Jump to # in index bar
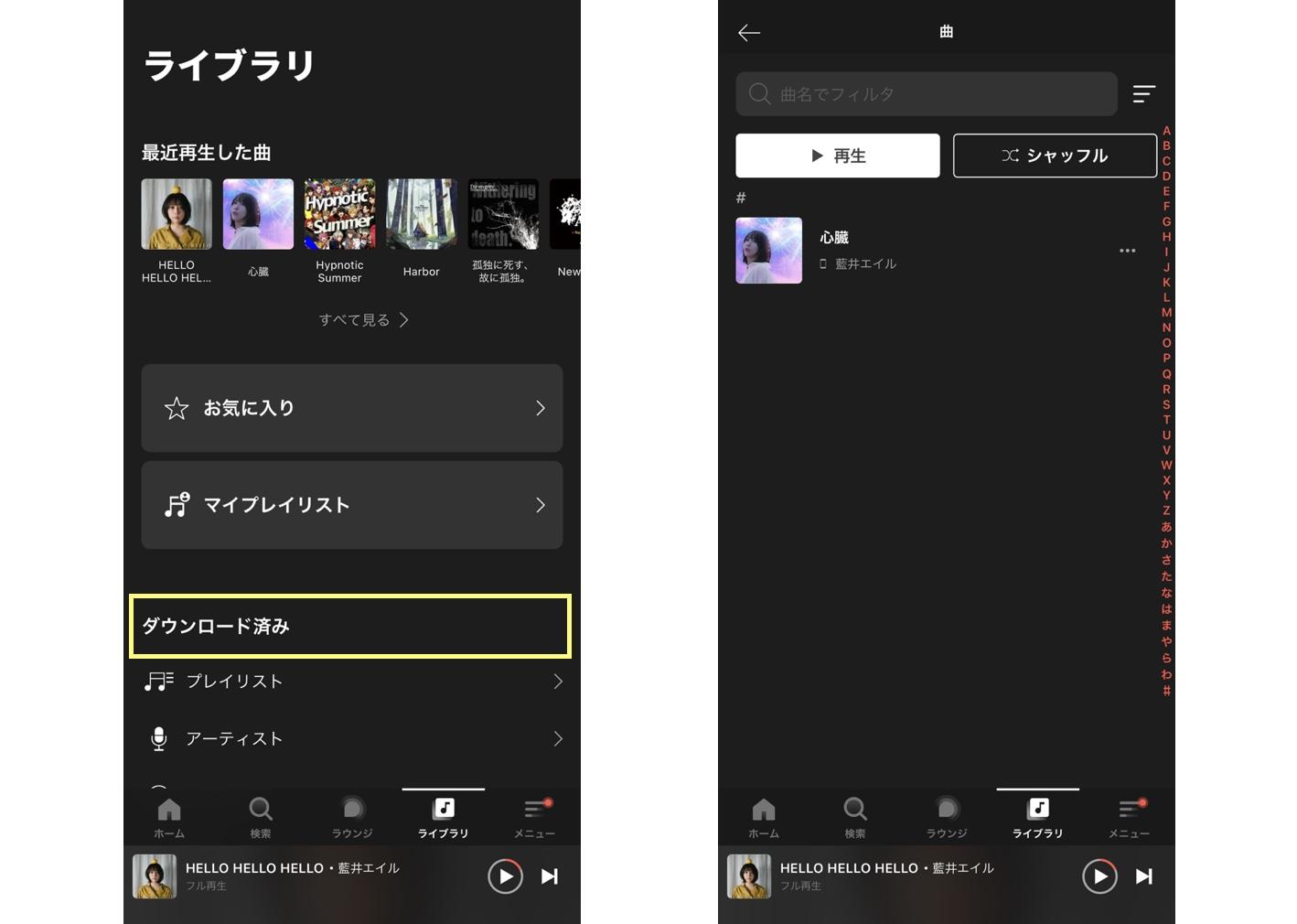This screenshot has height=924, width=1297. (x=1166, y=691)
